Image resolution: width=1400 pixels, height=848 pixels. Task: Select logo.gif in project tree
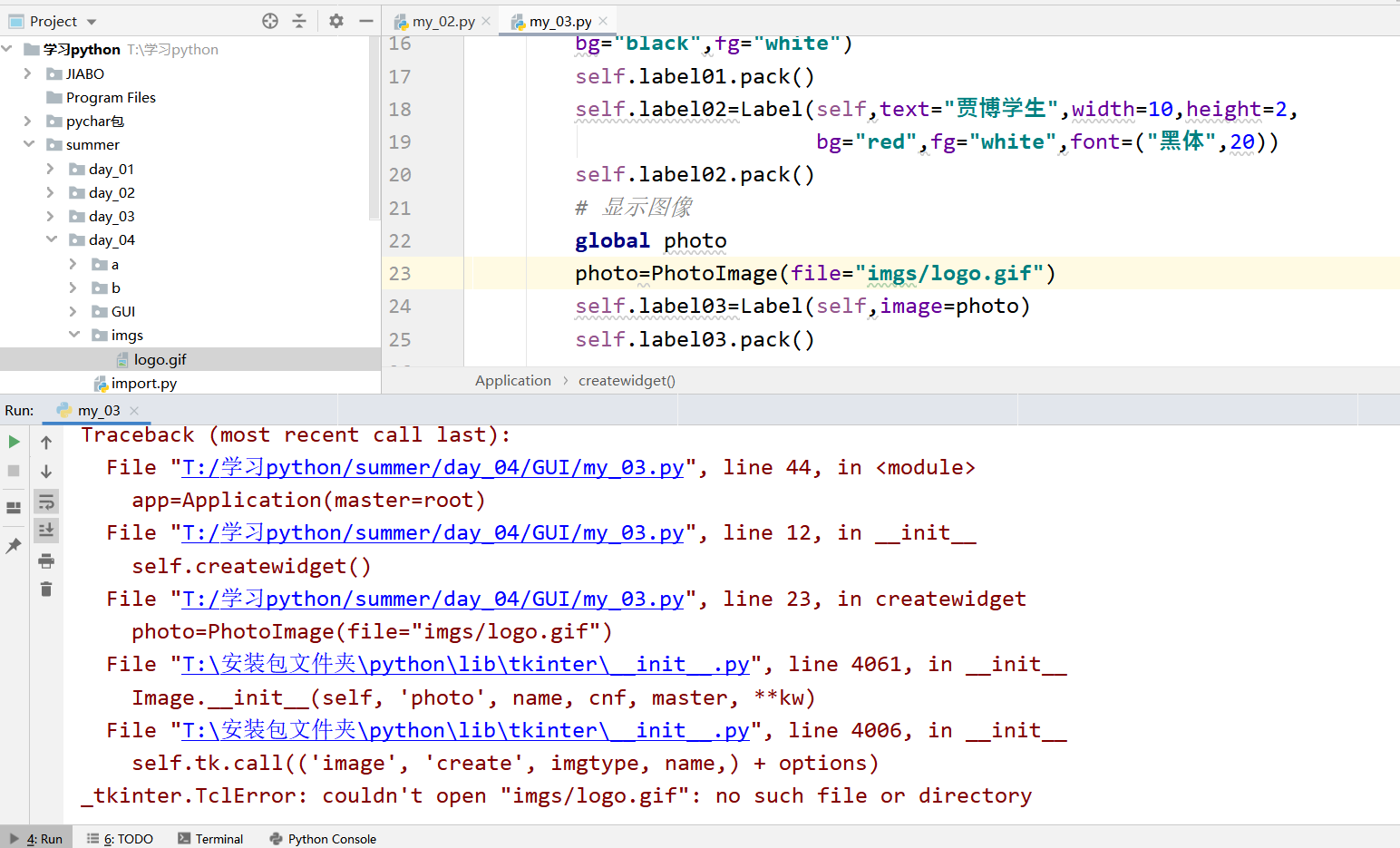pos(160,359)
